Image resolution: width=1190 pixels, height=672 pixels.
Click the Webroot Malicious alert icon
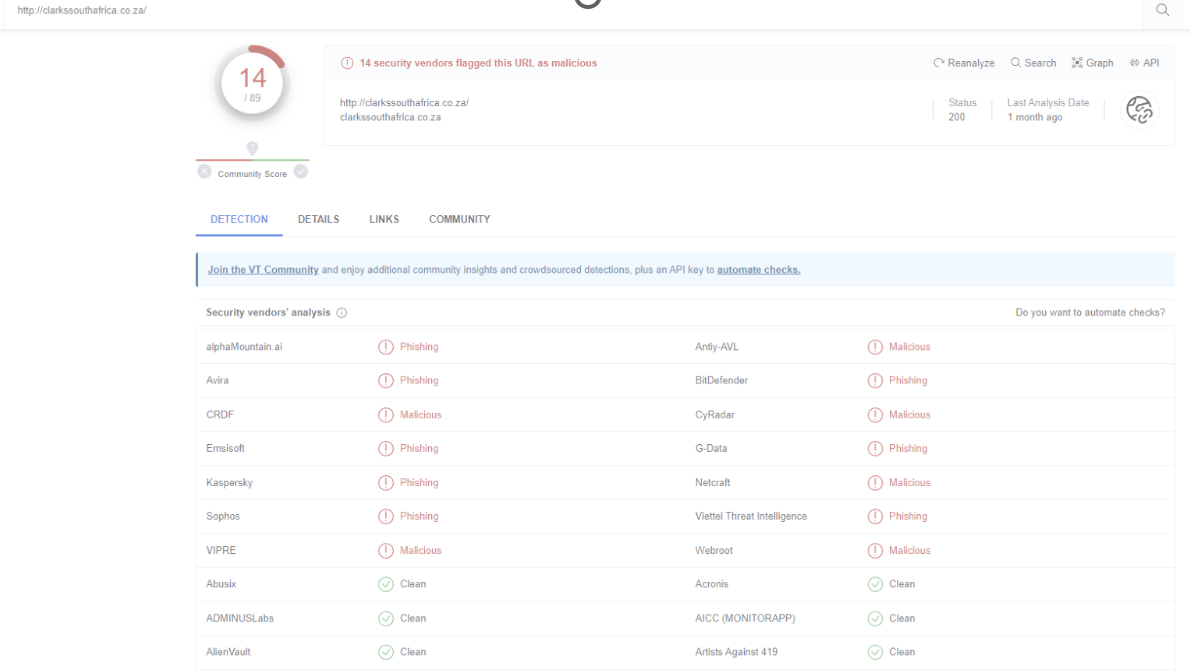[875, 551]
